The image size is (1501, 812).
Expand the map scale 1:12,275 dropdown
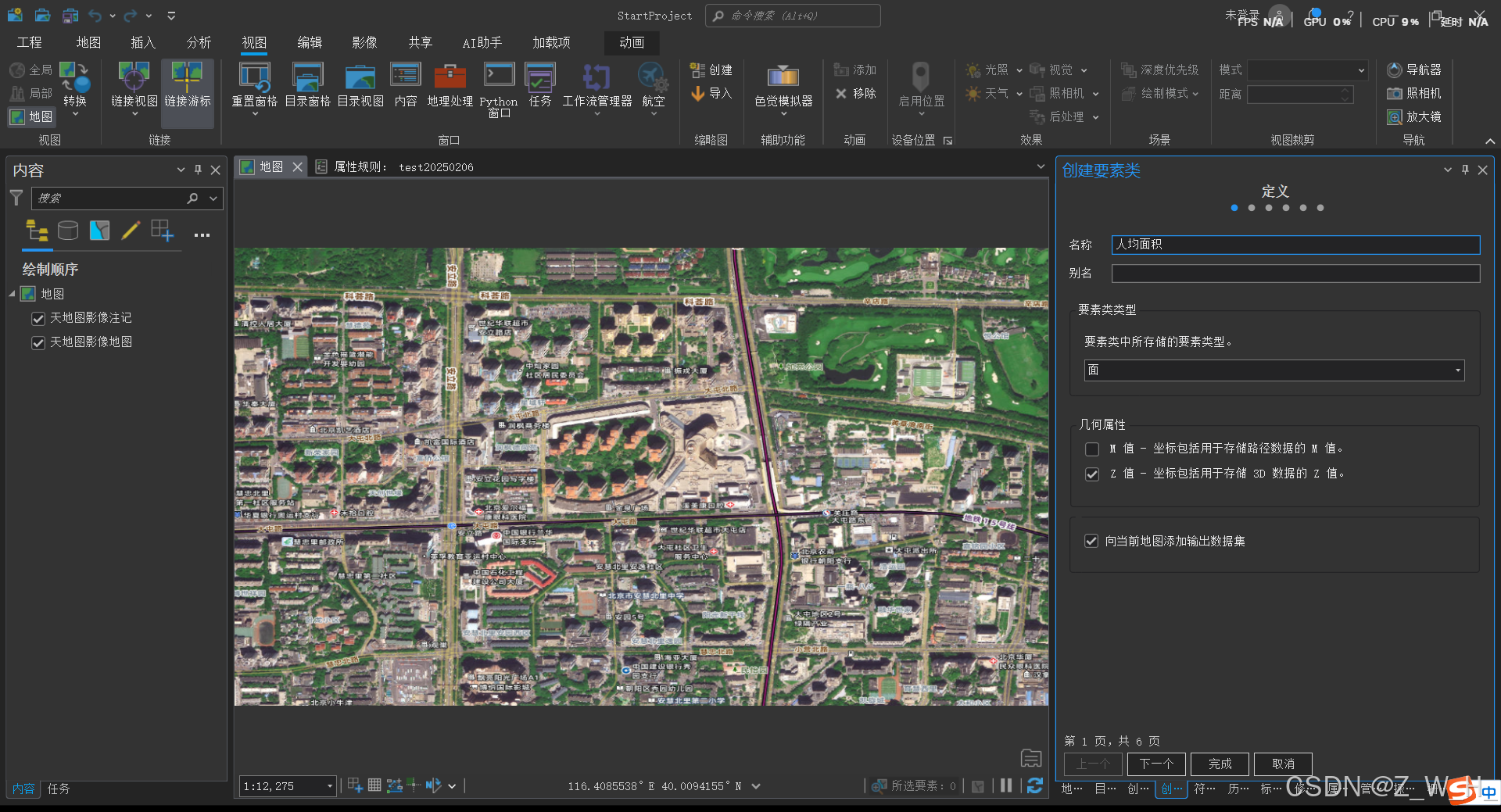tap(329, 786)
